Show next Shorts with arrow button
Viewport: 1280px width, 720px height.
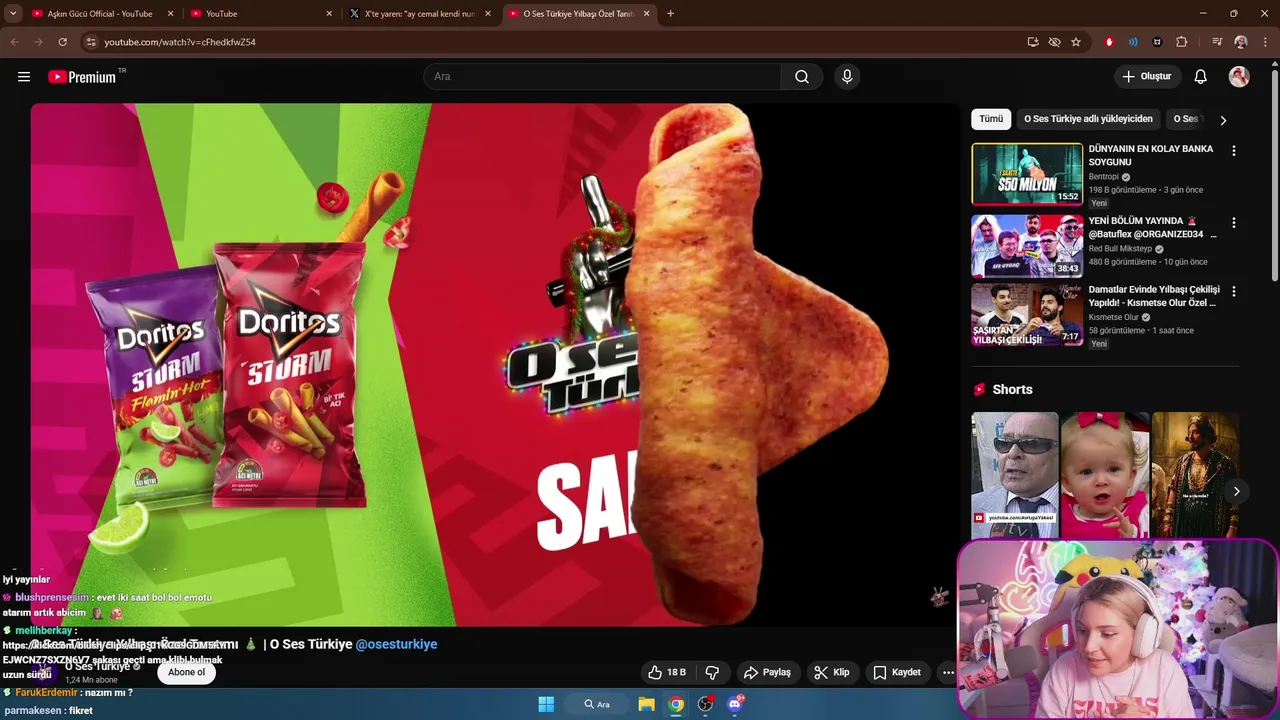[x=1236, y=491]
